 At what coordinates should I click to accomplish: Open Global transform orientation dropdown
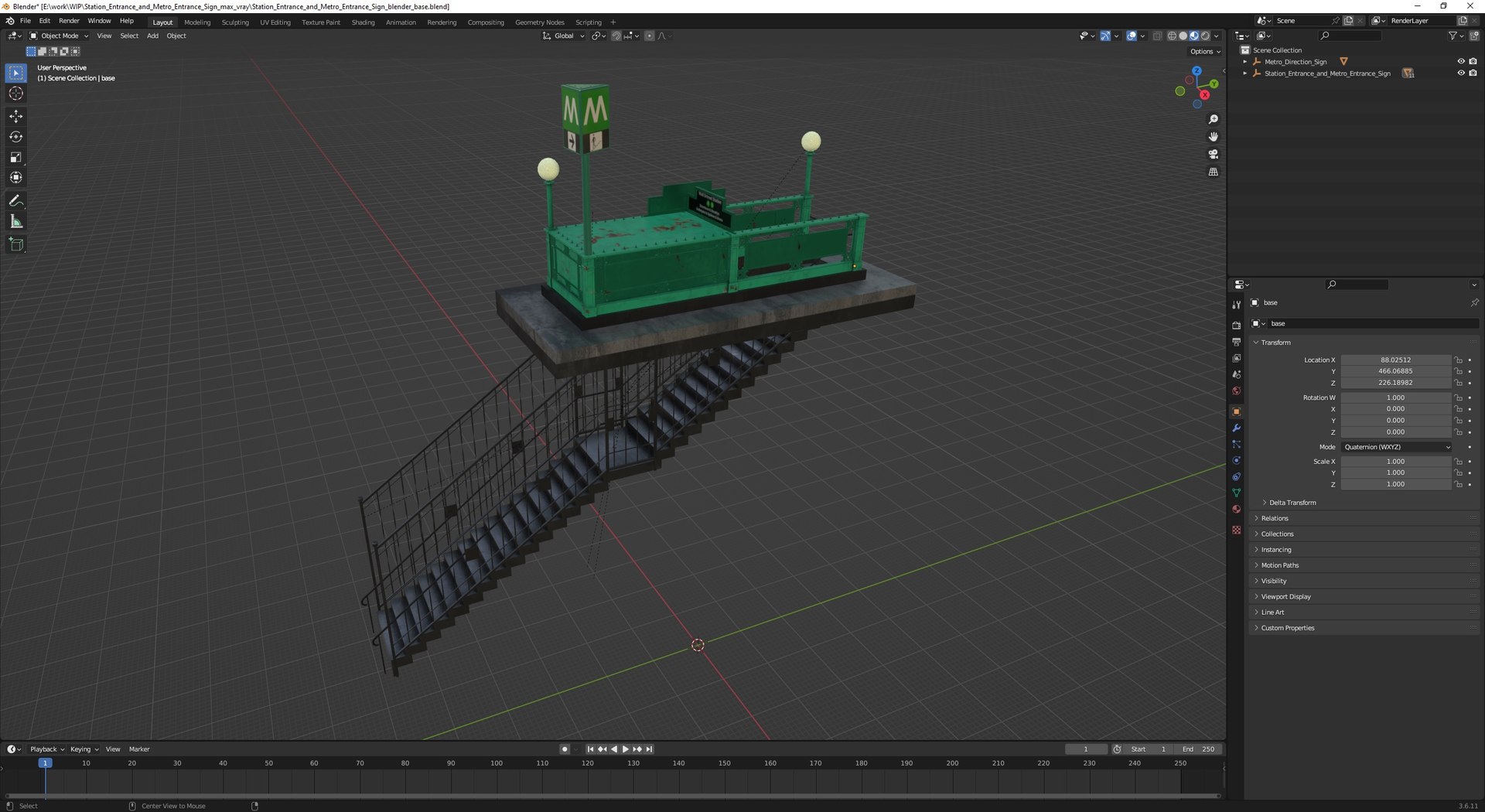pos(564,36)
